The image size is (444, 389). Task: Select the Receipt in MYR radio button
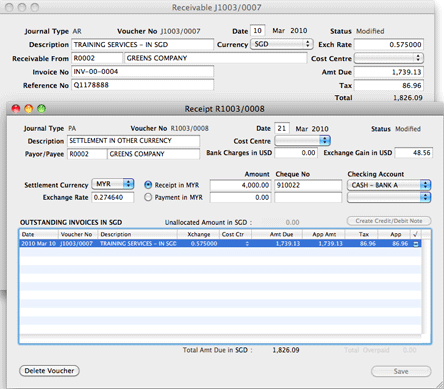click(148, 185)
